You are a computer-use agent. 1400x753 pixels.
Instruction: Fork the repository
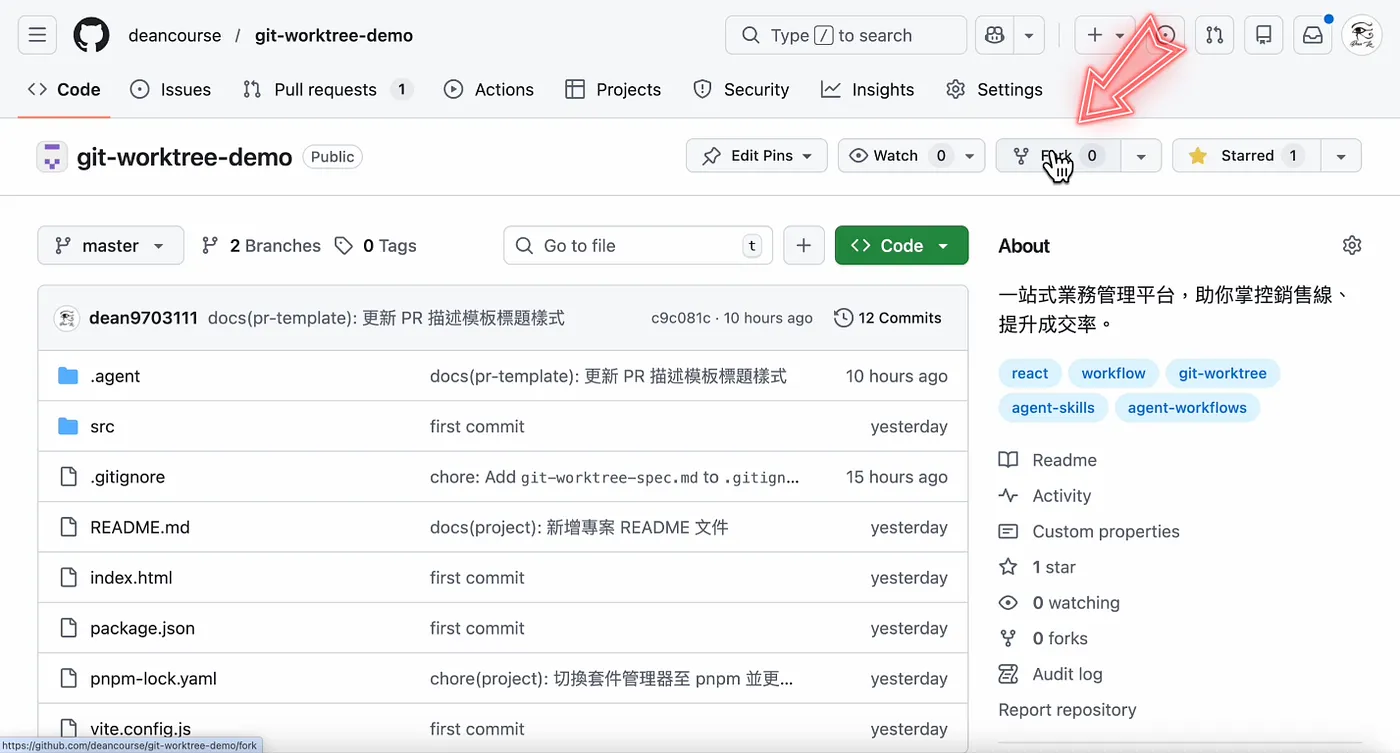coord(1058,156)
